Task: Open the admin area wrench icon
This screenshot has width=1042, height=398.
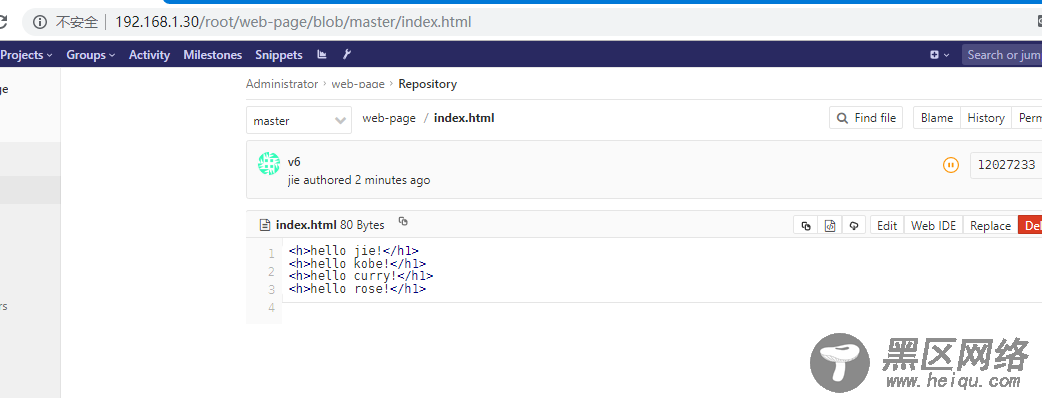Action: 347,54
